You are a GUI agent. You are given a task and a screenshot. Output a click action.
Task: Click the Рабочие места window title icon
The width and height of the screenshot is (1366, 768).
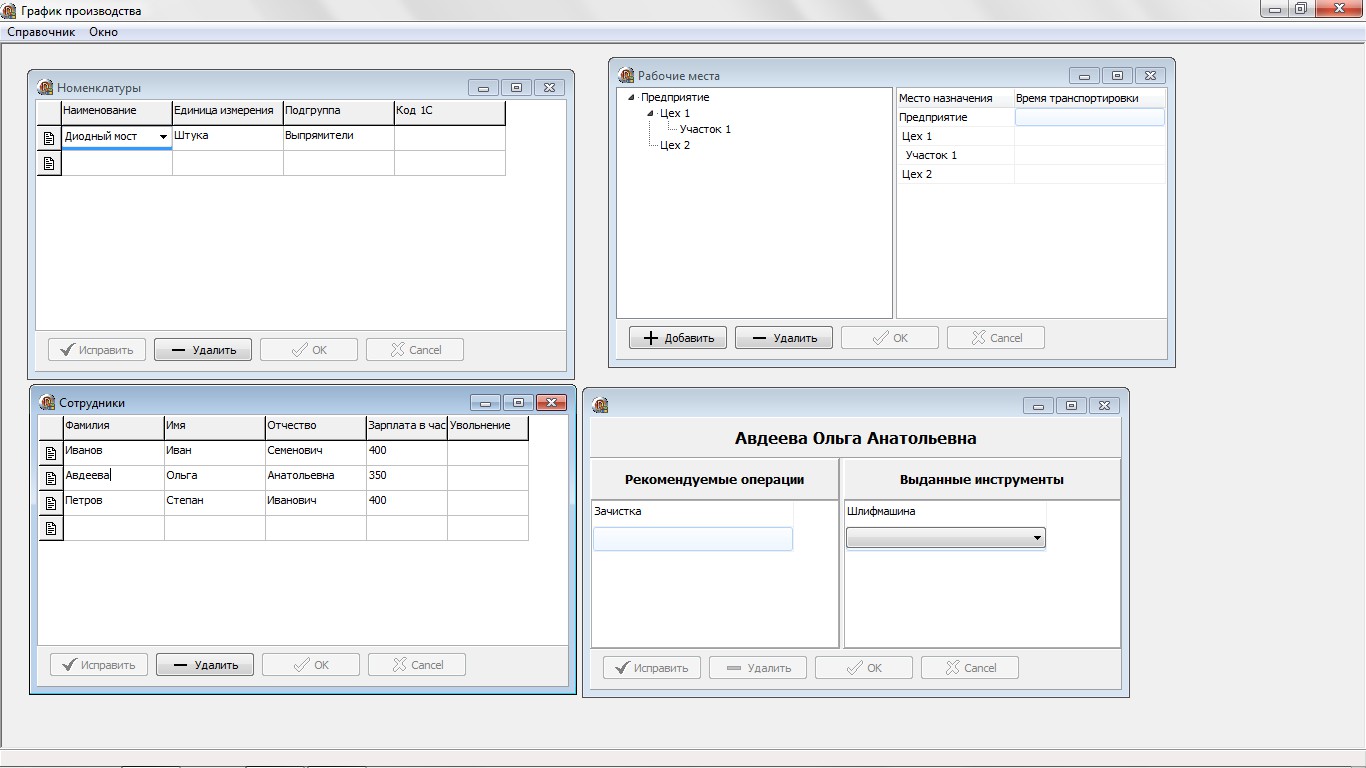(626, 75)
